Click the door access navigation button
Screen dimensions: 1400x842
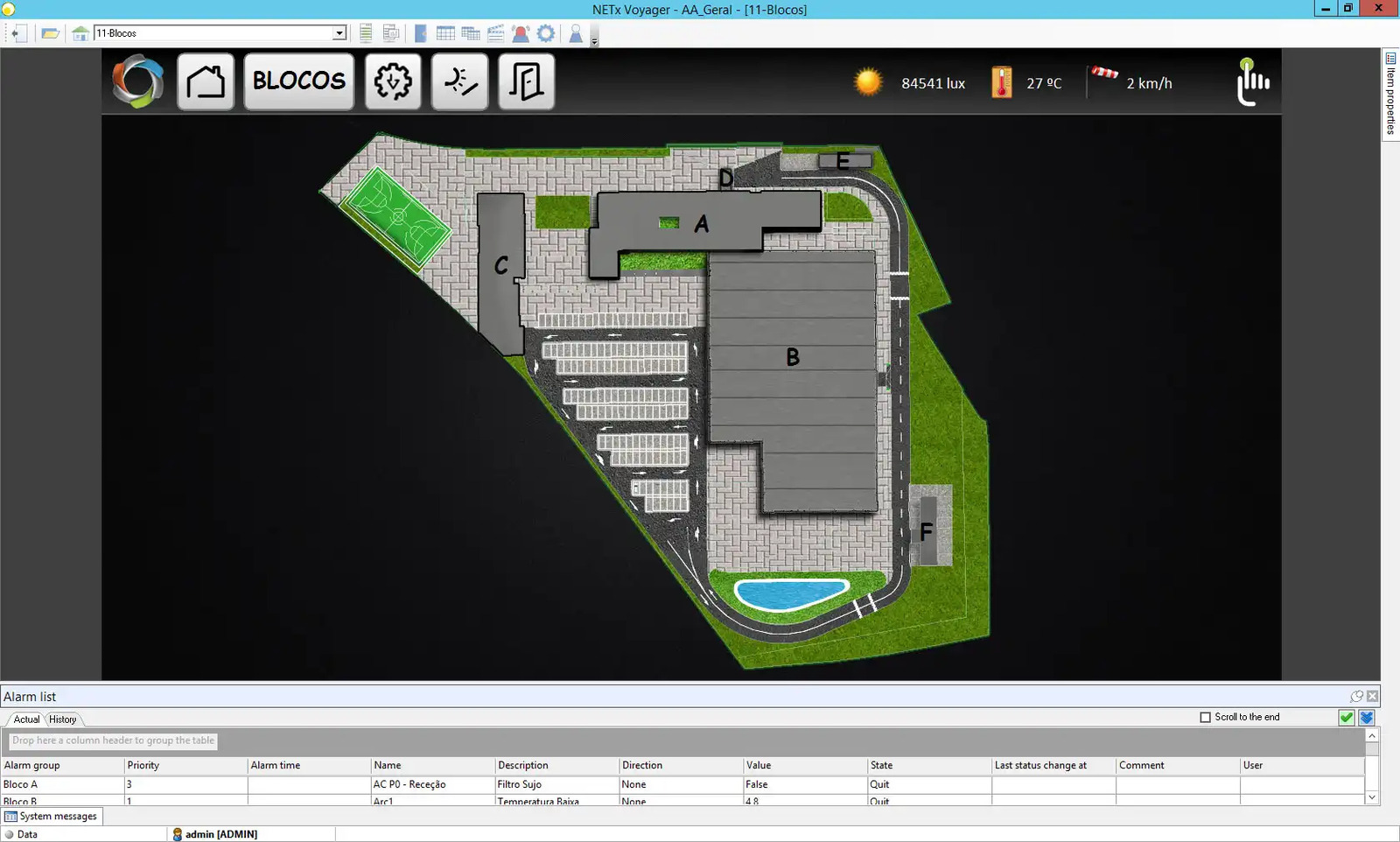point(526,81)
